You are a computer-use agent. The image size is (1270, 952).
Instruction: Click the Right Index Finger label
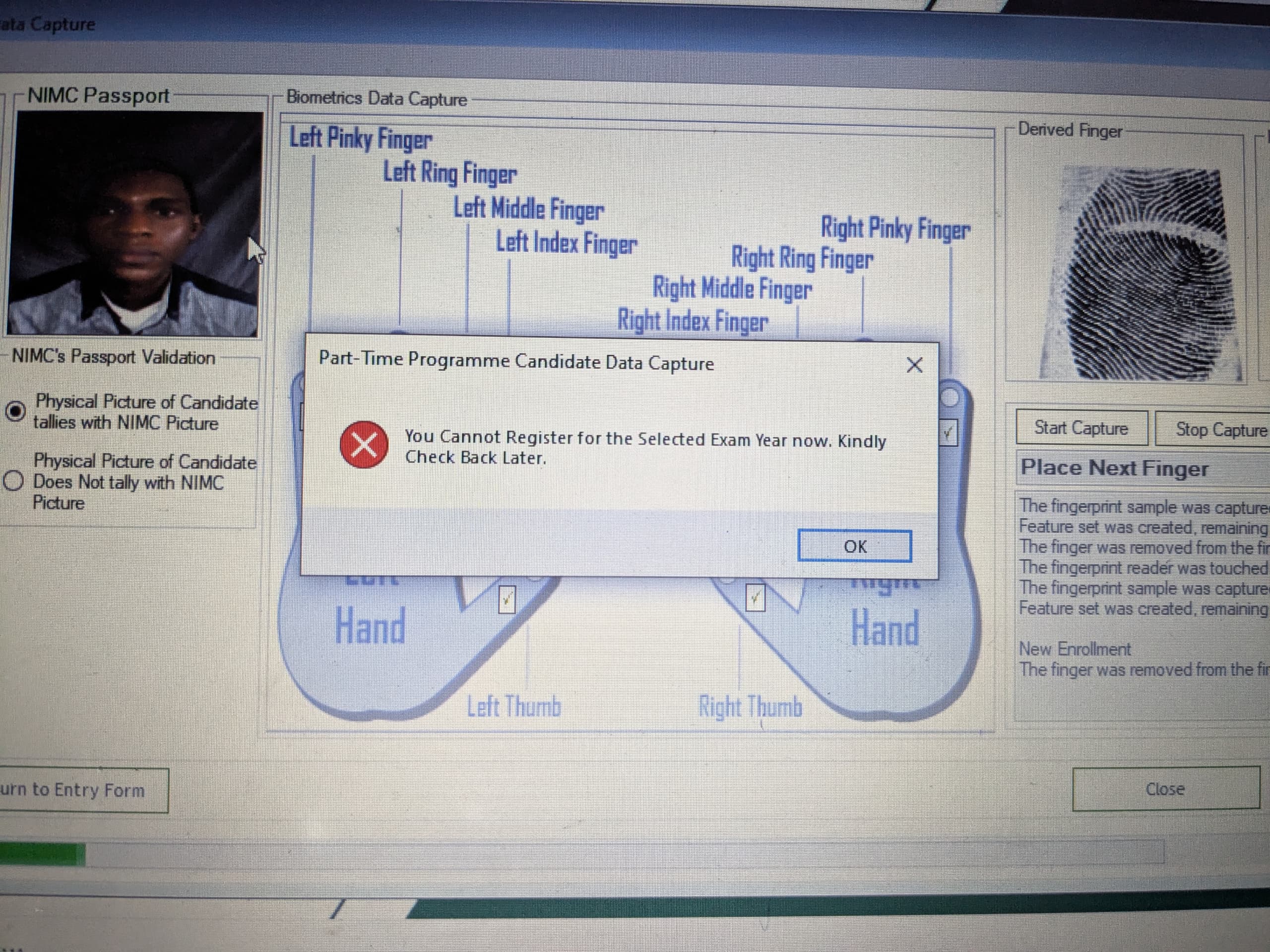[693, 320]
